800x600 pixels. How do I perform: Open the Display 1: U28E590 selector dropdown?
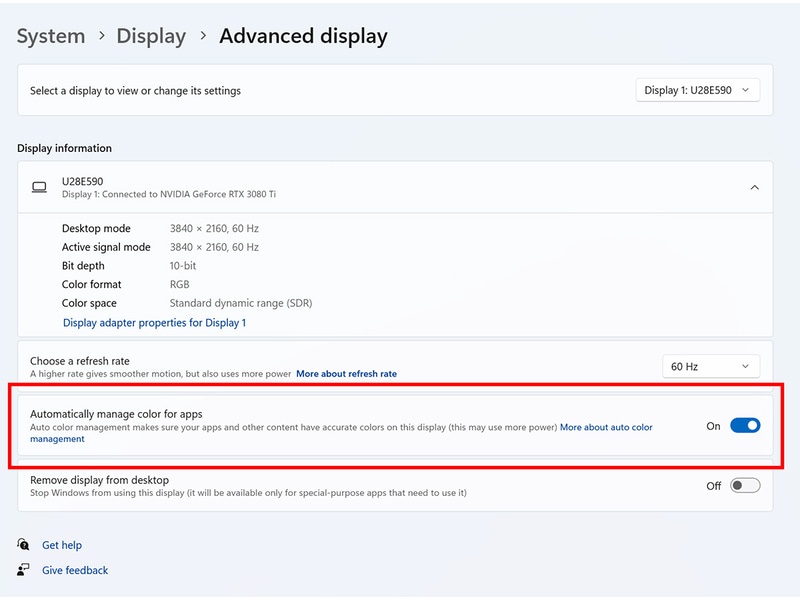(698, 90)
